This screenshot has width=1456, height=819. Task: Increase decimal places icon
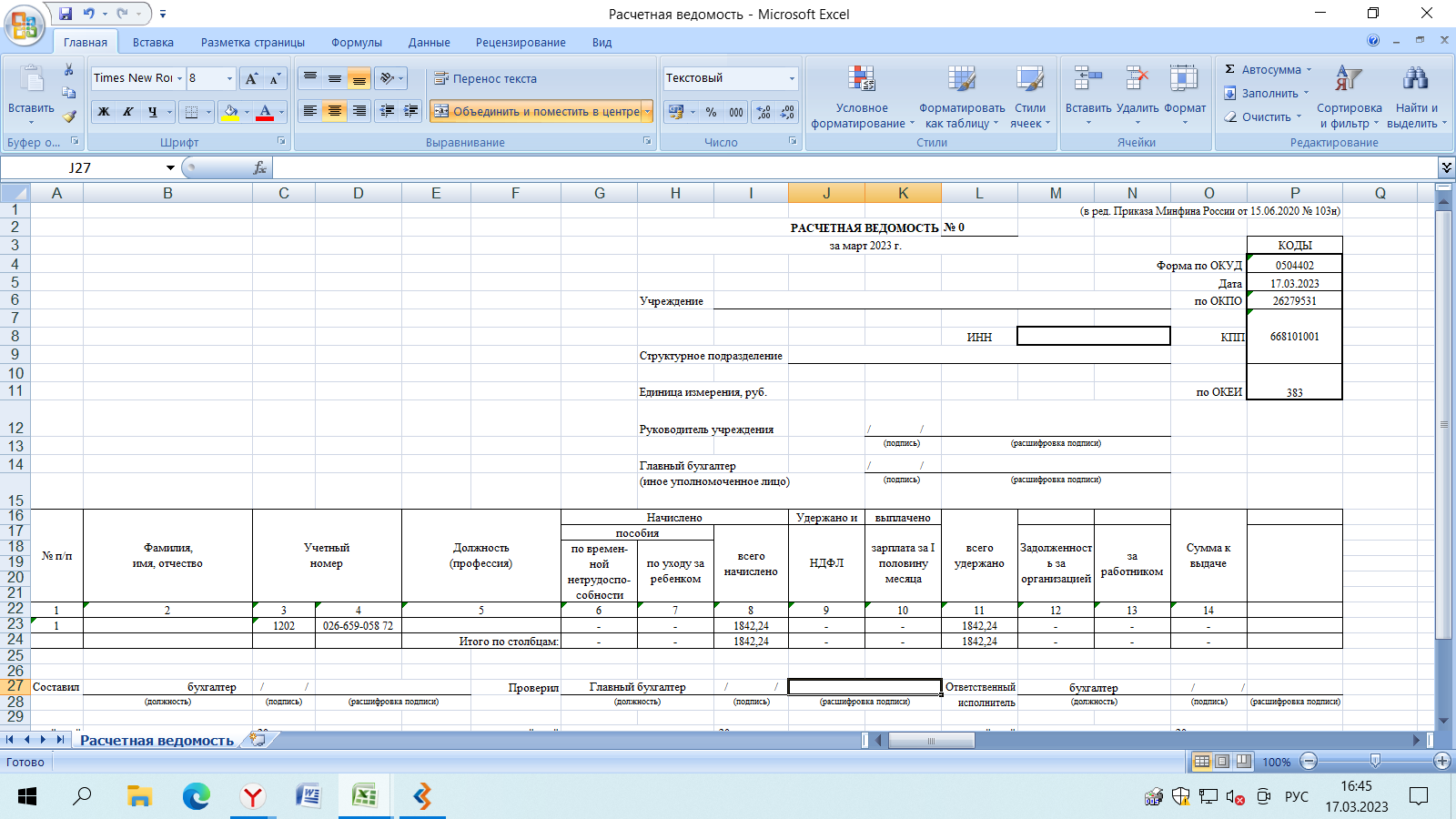click(763, 112)
